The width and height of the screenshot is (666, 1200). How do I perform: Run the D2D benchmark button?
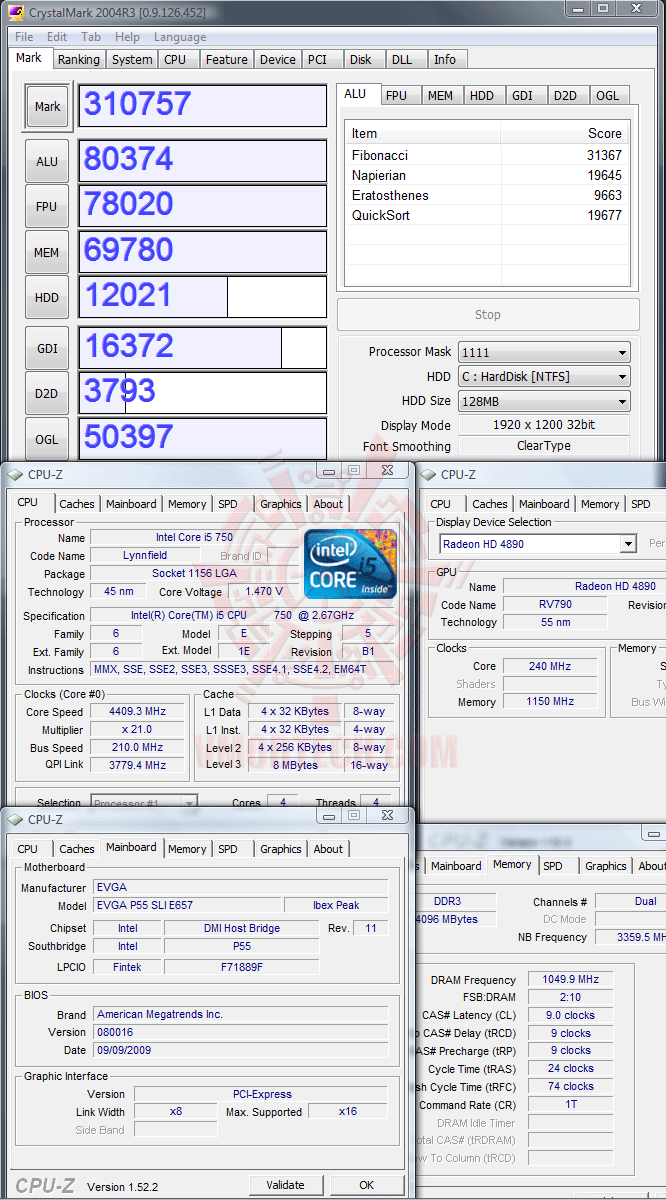coord(47,394)
